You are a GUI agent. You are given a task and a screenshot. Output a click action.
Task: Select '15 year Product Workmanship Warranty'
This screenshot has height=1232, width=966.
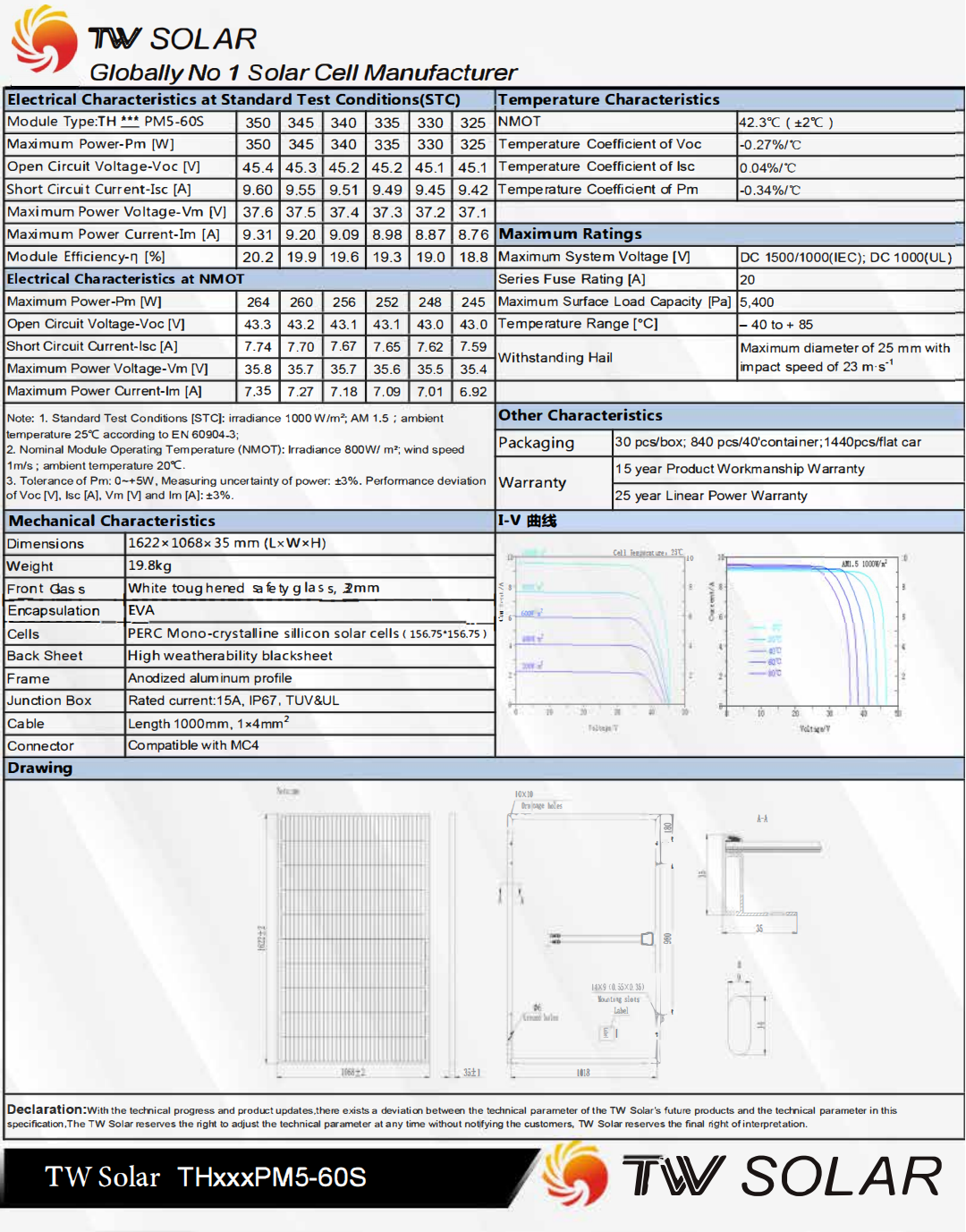point(740,469)
